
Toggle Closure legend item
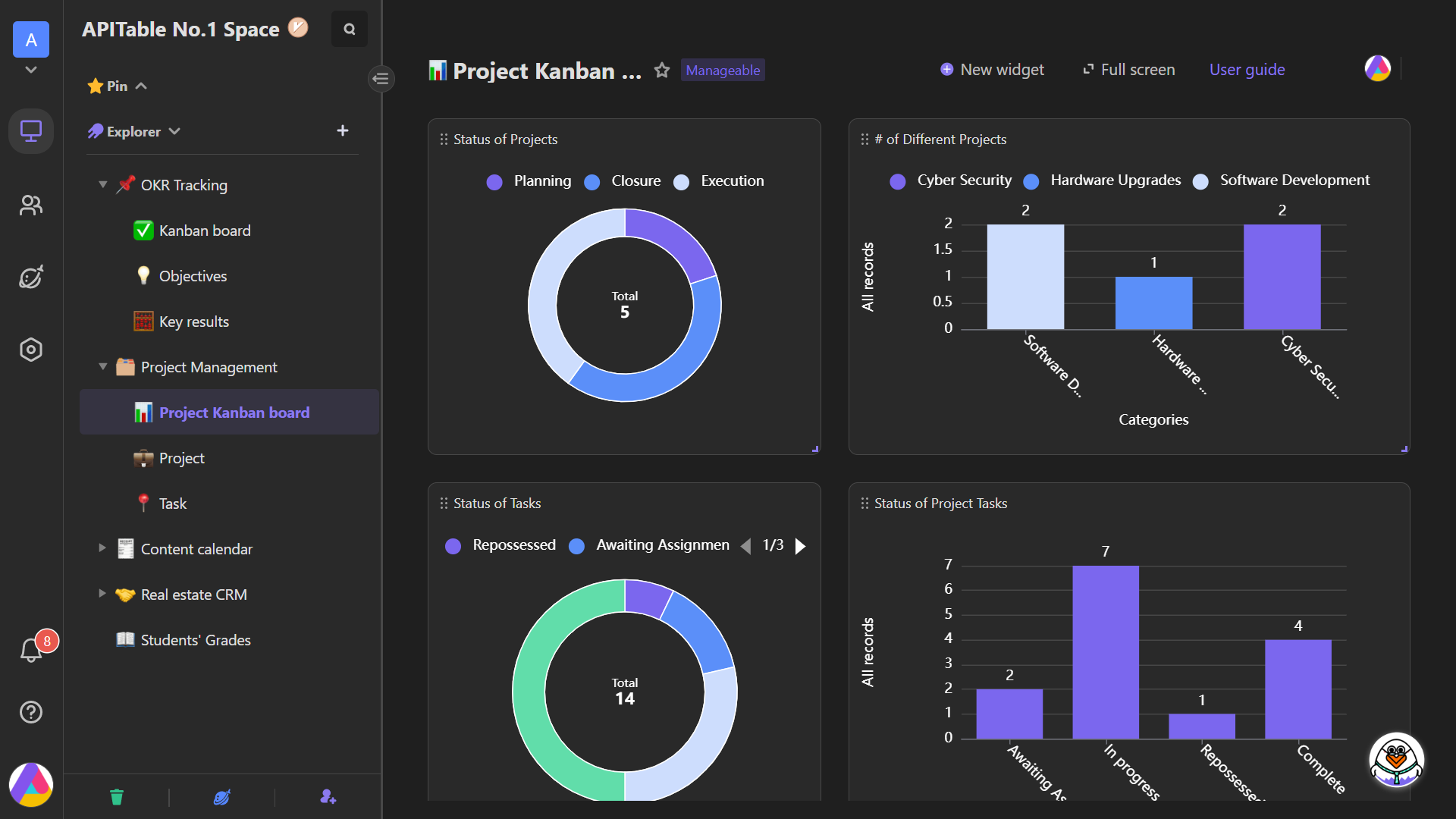pos(623,181)
